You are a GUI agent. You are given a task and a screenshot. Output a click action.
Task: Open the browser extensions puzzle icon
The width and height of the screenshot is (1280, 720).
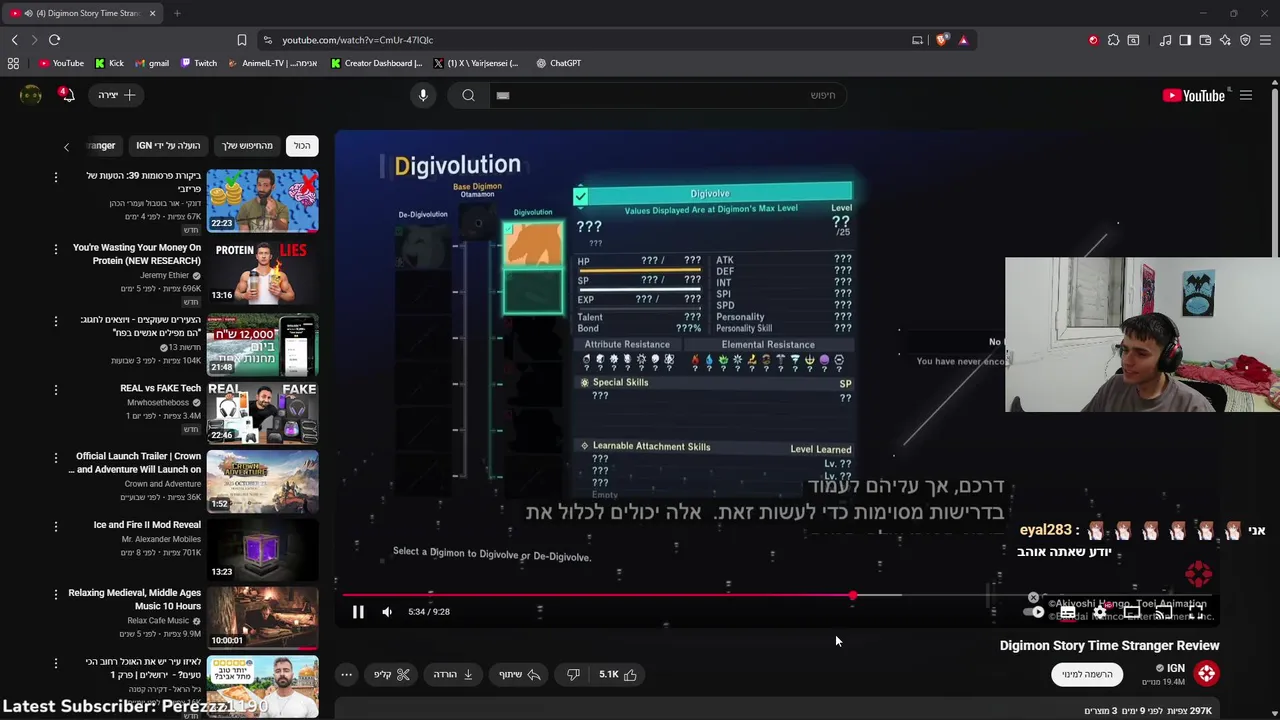tap(1113, 40)
